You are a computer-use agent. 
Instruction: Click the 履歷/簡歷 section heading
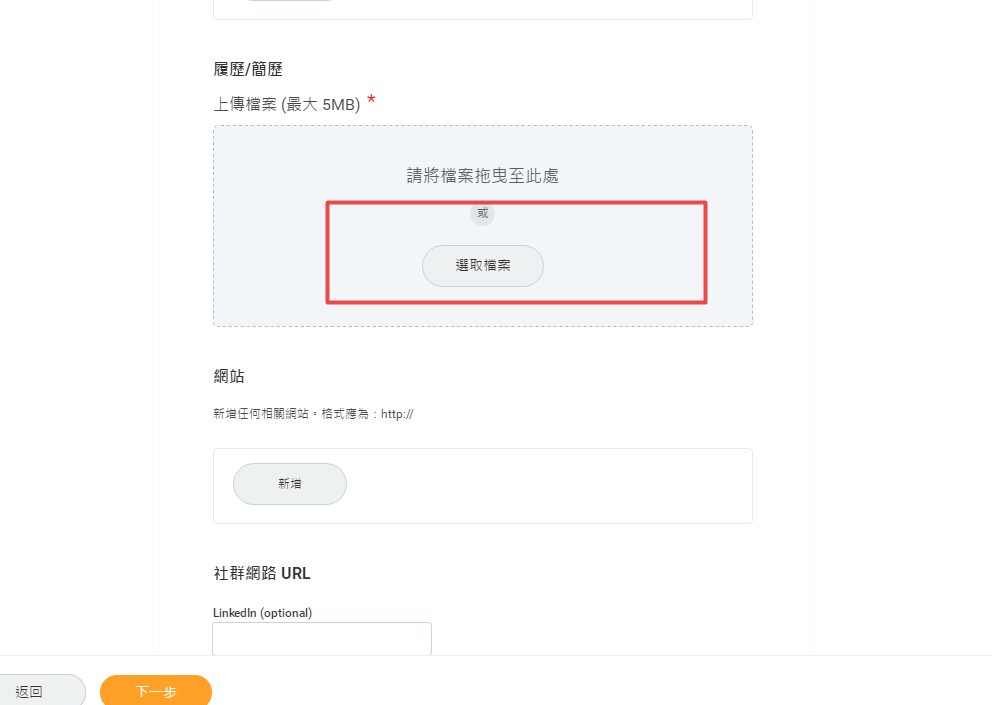248,68
